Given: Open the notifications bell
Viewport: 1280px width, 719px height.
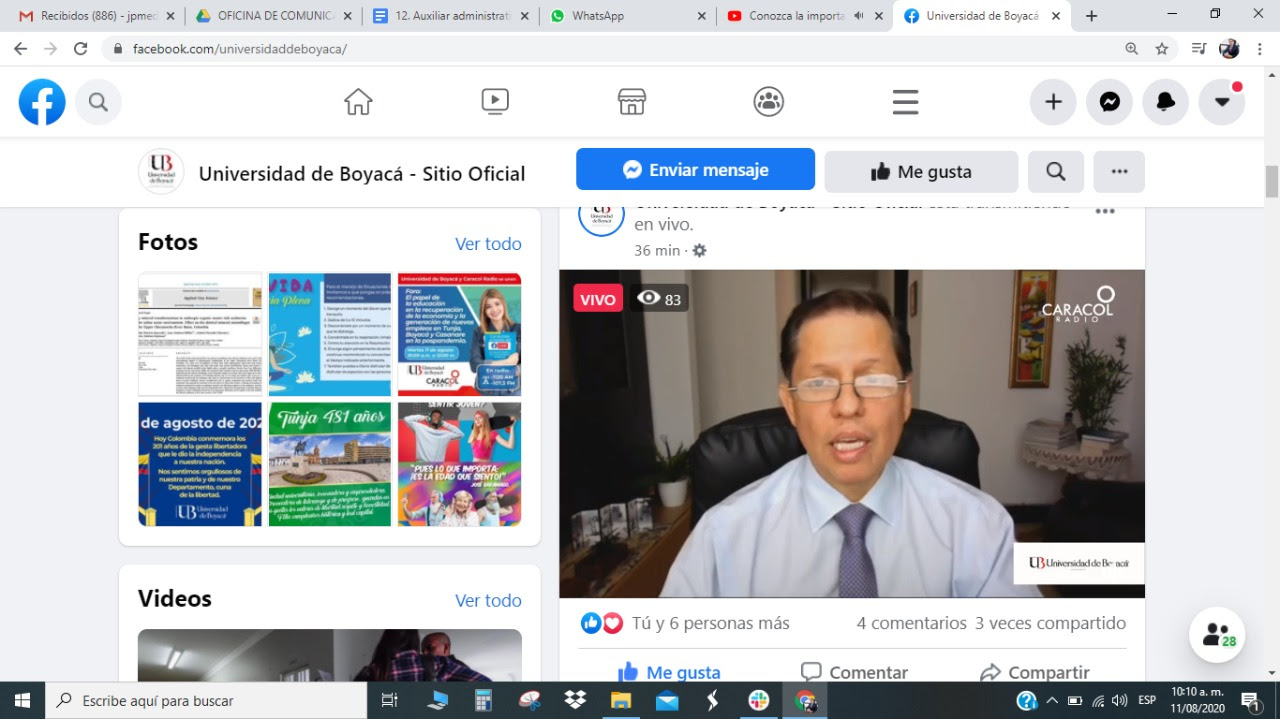Looking at the screenshot, I should tap(1166, 102).
